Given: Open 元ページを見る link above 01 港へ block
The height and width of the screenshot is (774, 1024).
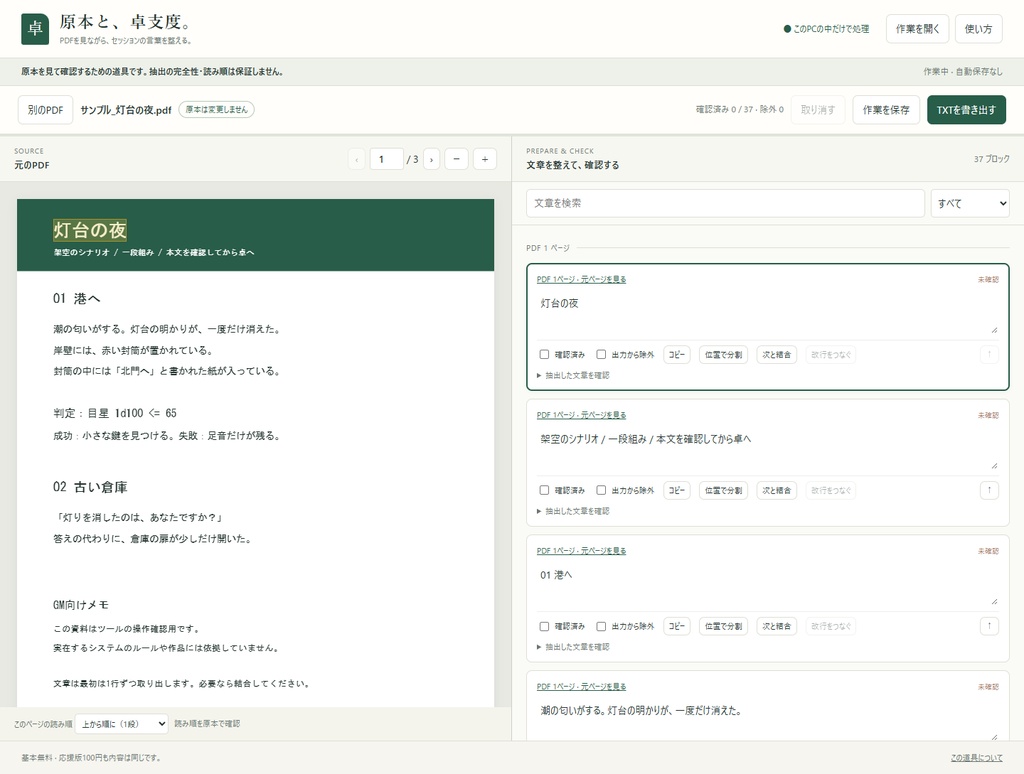Looking at the screenshot, I should point(581,551).
